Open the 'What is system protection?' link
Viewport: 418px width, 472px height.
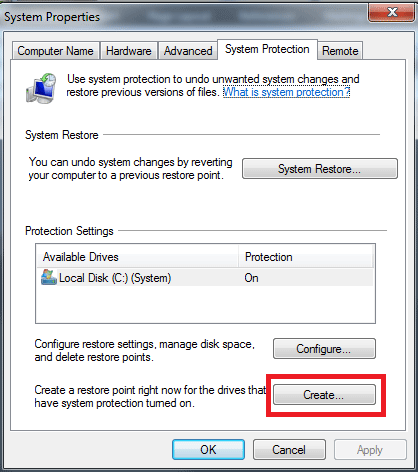pos(286,92)
